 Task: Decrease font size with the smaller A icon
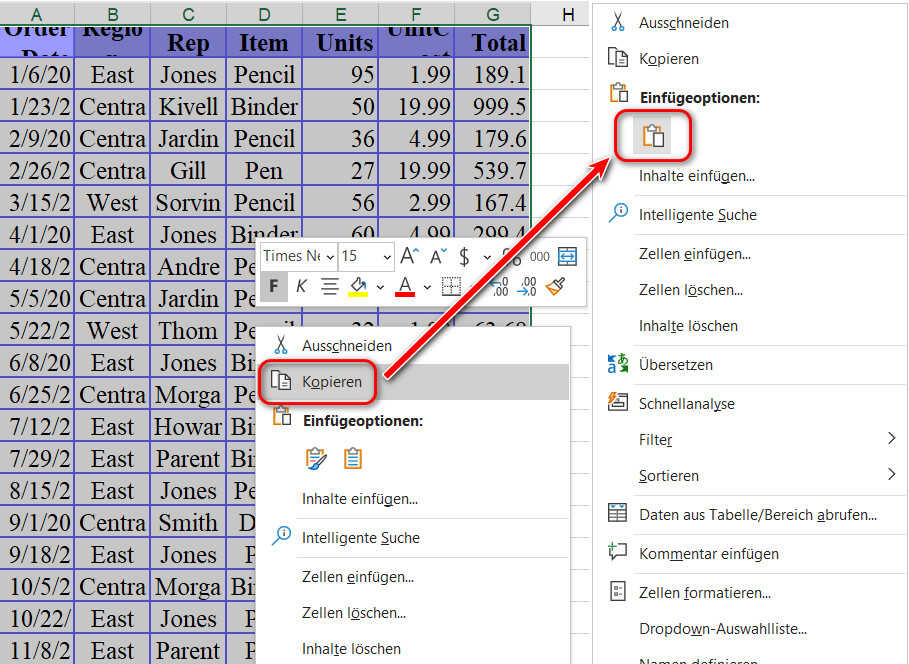pyautogui.click(x=437, y=256)
